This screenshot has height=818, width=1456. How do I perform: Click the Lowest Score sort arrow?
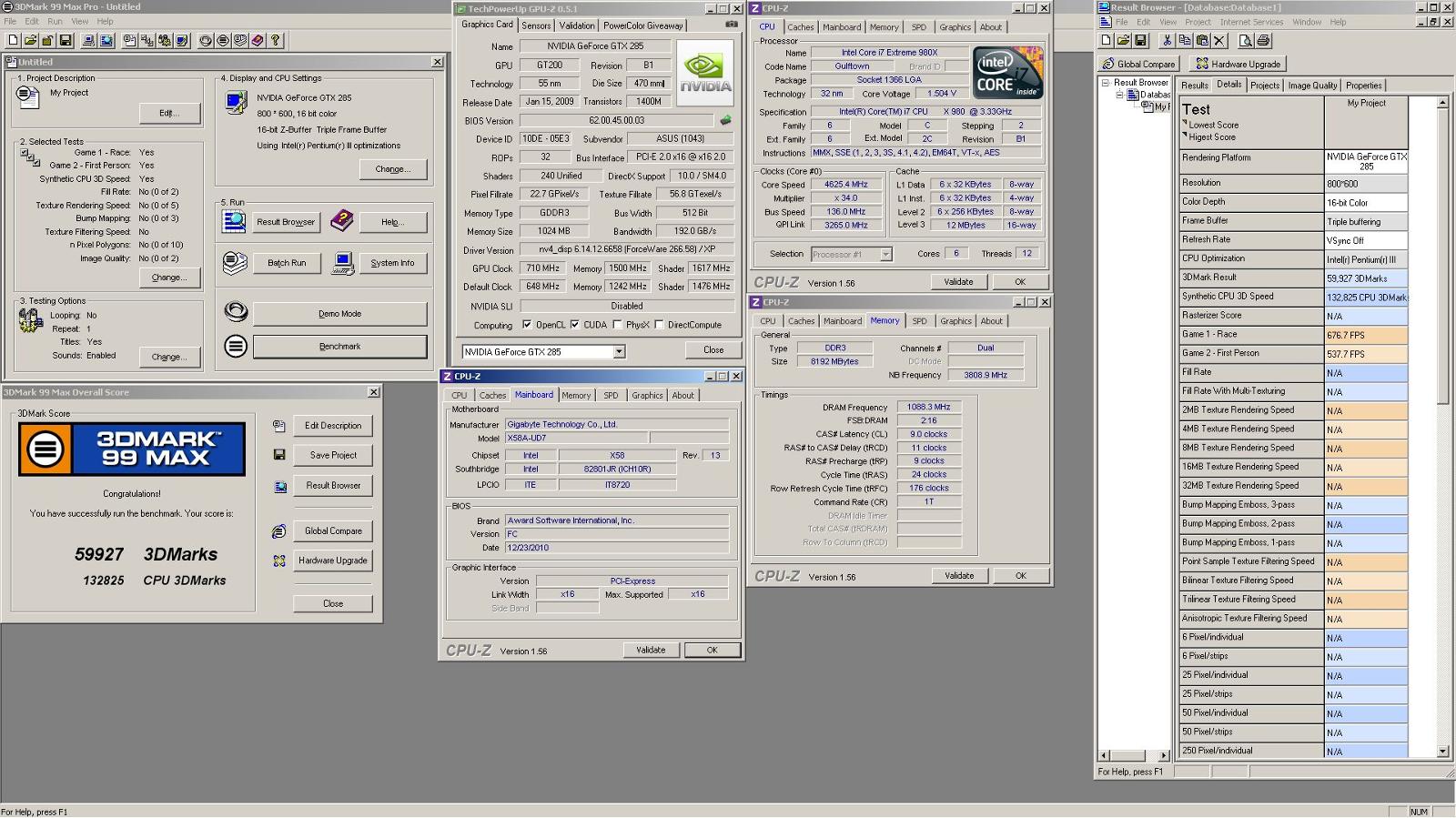click(1185, 122)
